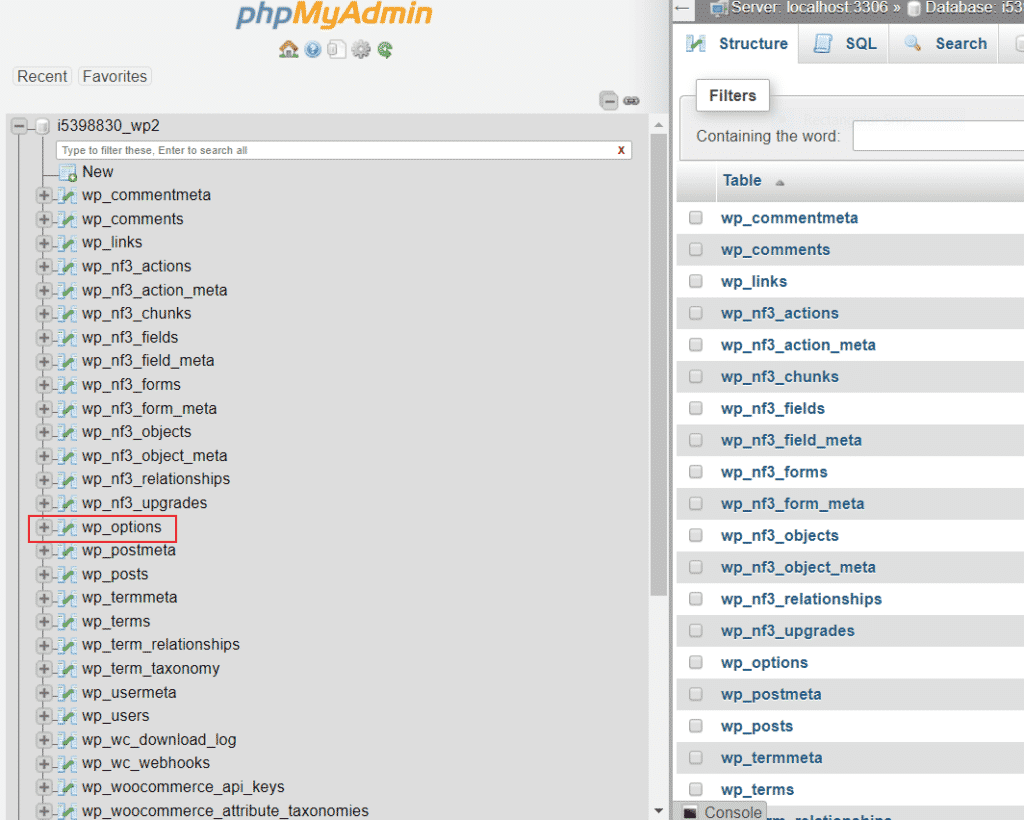This screenshot has height=820, width=1024.
Task: Collapse all navigation tree icon
Action: tap(609, 101)
